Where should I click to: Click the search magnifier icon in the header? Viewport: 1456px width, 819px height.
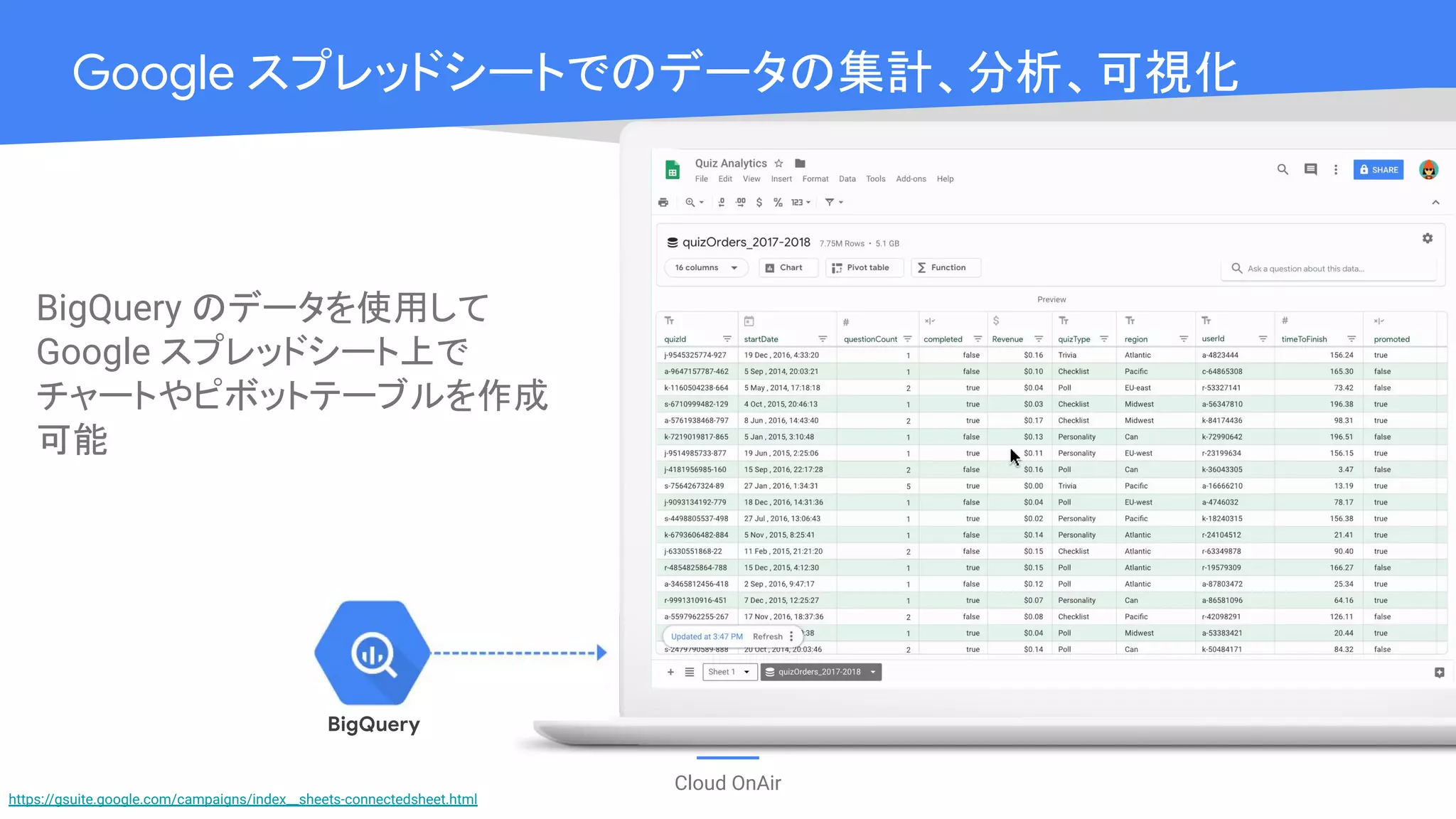(1283, 169)
